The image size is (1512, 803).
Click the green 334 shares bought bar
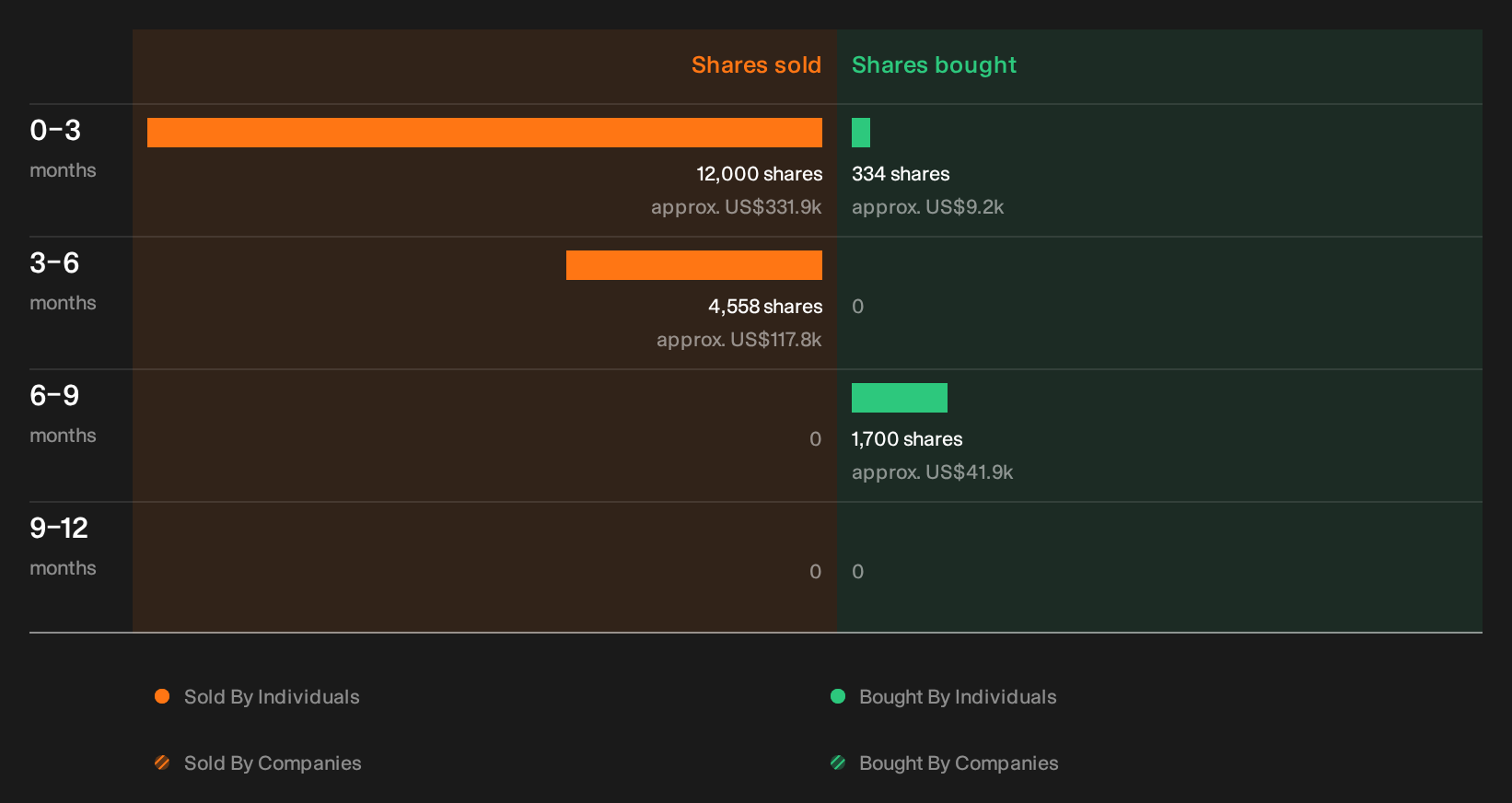point(861,133)
